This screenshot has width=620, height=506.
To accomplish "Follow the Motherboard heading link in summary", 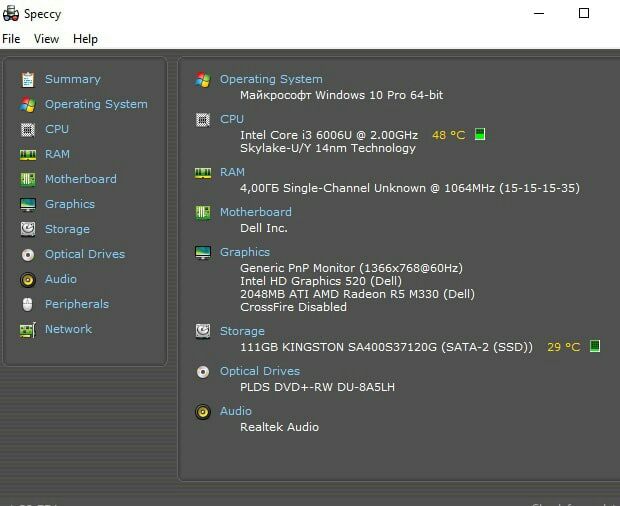I will click(x=256, y=212).
